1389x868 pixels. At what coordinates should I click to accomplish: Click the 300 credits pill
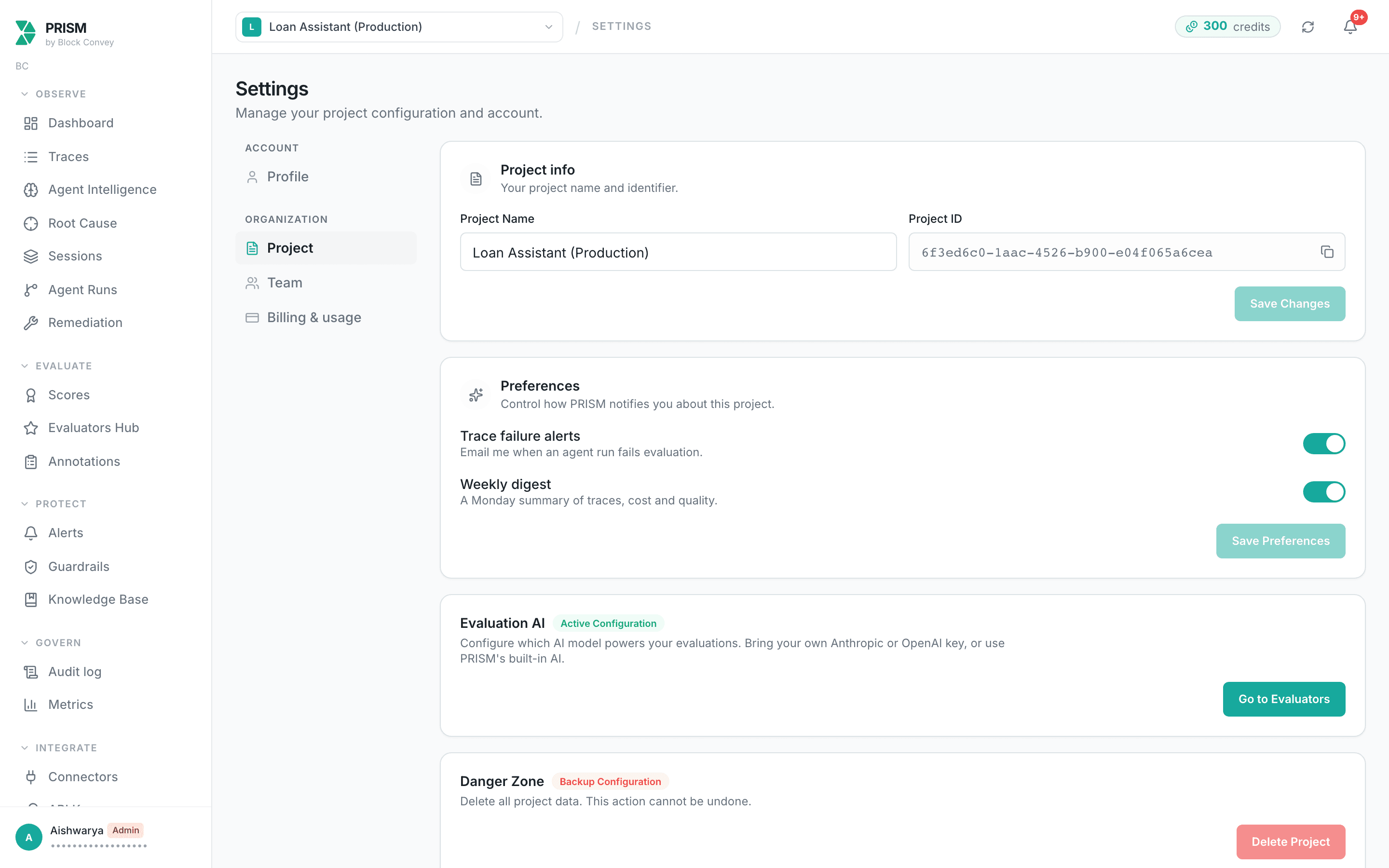tap(1228, 27)
